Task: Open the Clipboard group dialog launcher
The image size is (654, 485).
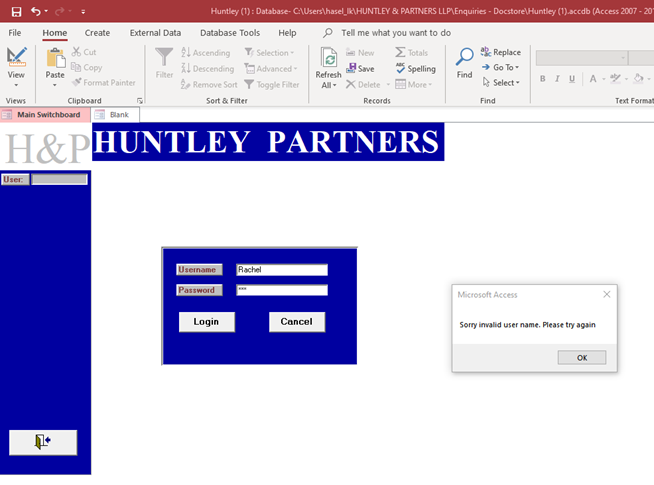Action: click(x=140, y=101)
